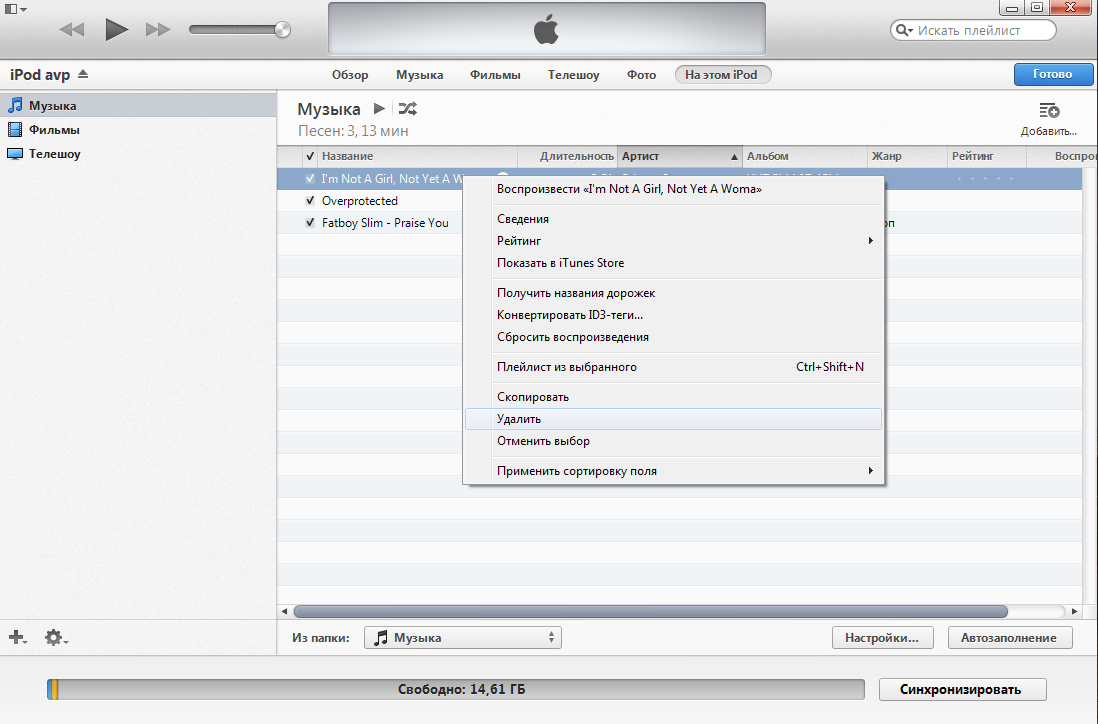1098x724 pixels.
Task: Click the volume slider knob
Action: [282, 29]
